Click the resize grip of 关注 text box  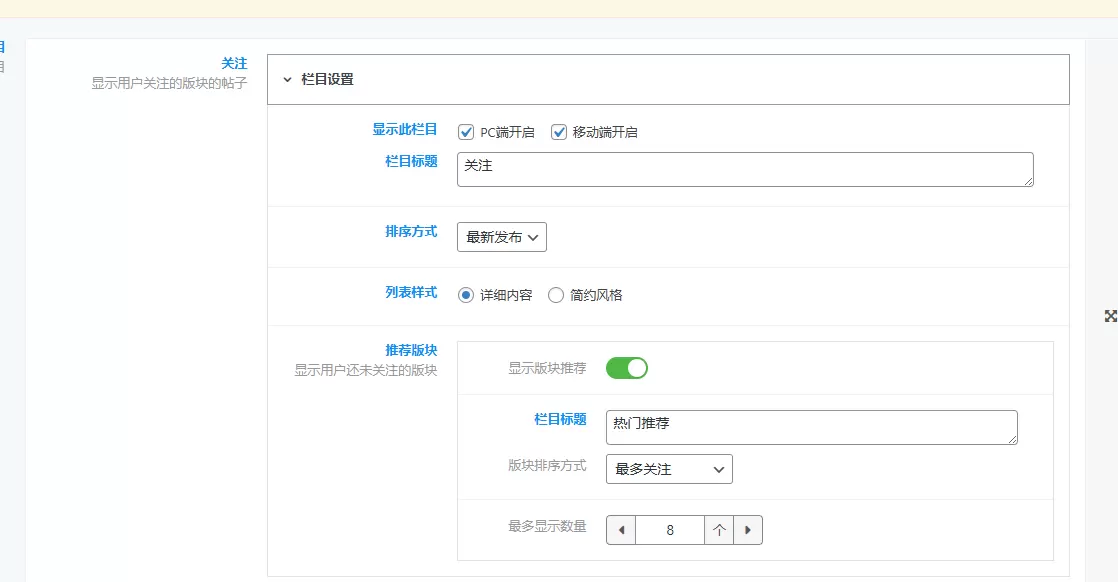tap(1028, 182)
